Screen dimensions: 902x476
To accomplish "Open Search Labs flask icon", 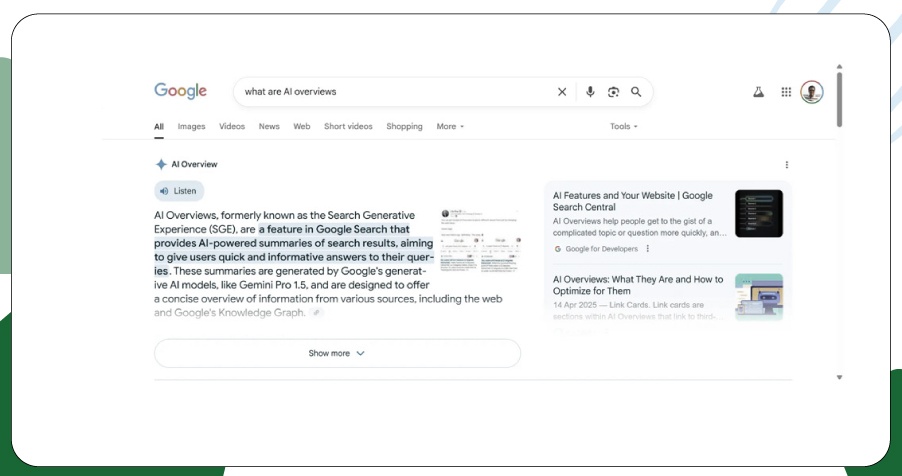I will [758, 92].
